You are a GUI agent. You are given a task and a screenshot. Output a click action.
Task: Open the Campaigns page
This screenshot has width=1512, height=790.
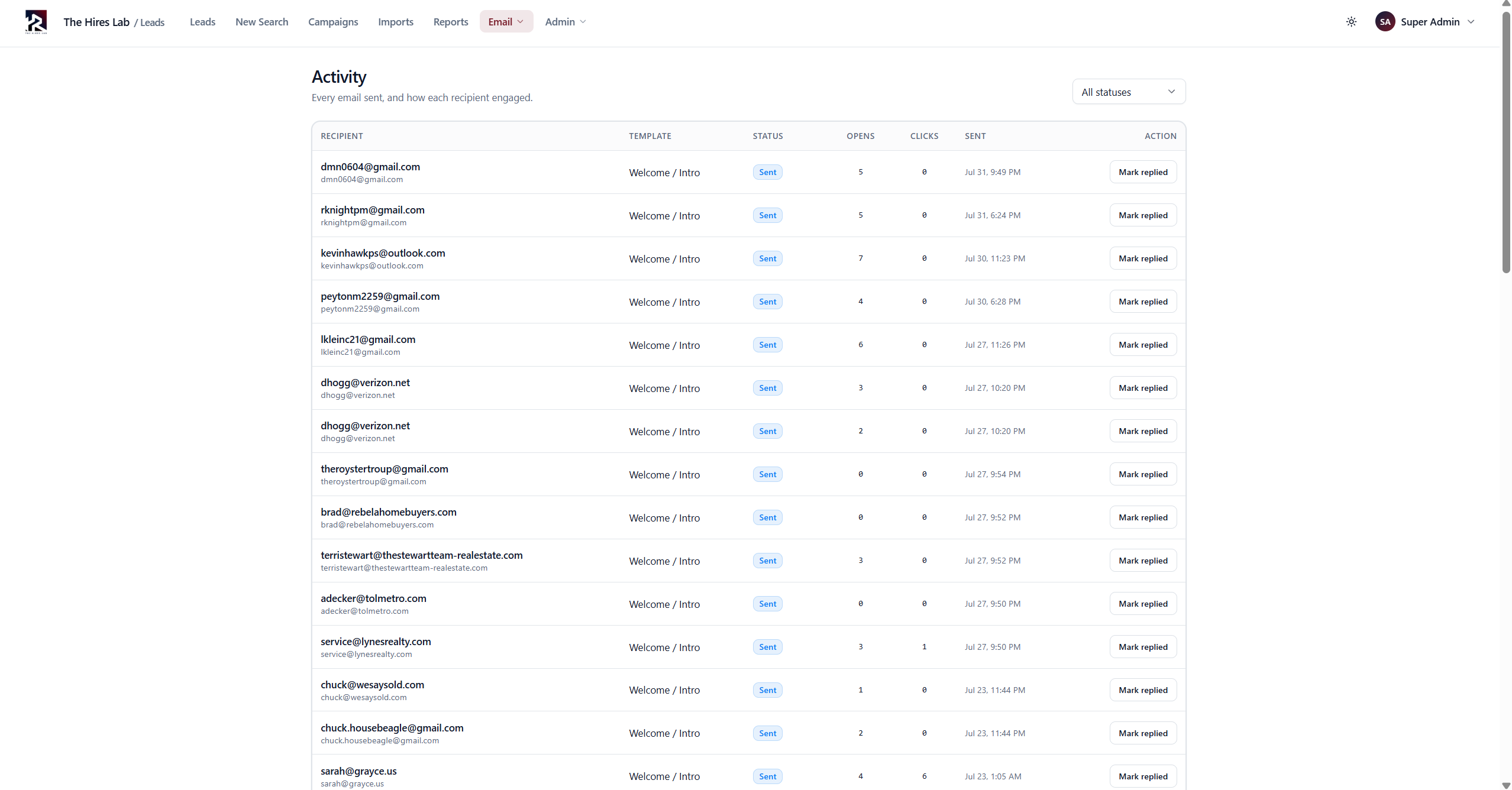click(333, 22)
